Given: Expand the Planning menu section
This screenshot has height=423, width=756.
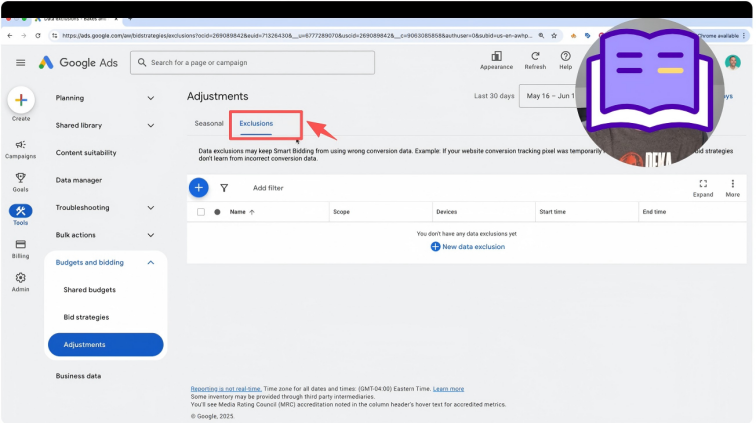Looking at the screenshot, I should (x=150, y=98).
